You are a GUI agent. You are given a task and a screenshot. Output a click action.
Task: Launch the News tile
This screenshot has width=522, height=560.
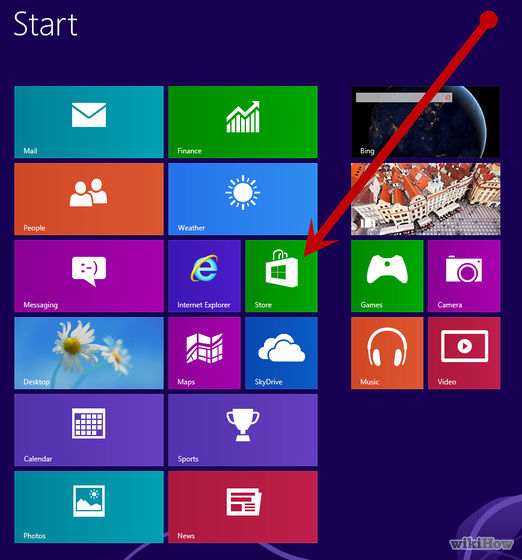pyautogui.click(x=243, y=507)
